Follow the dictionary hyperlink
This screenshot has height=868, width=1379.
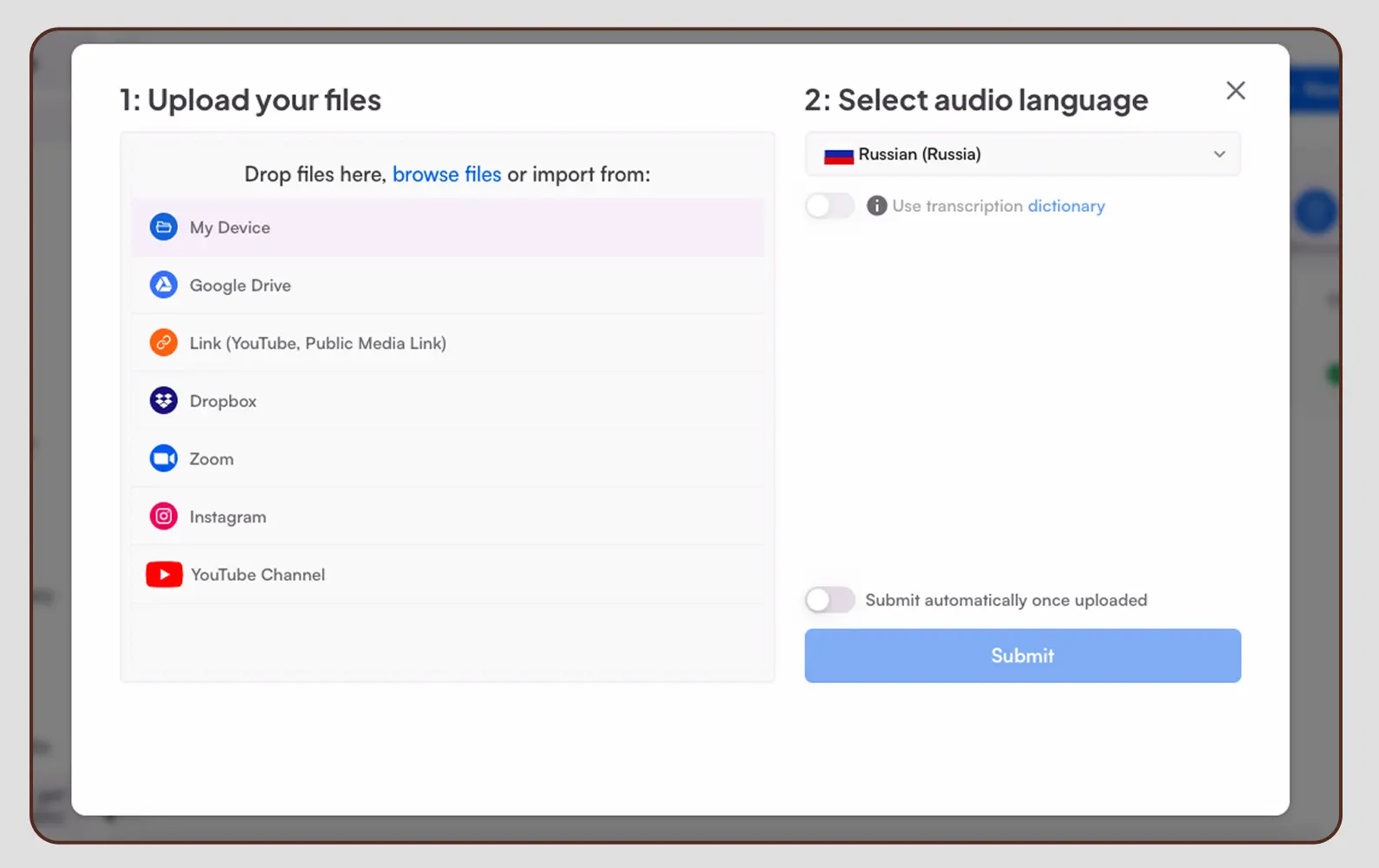[1066, 206]
